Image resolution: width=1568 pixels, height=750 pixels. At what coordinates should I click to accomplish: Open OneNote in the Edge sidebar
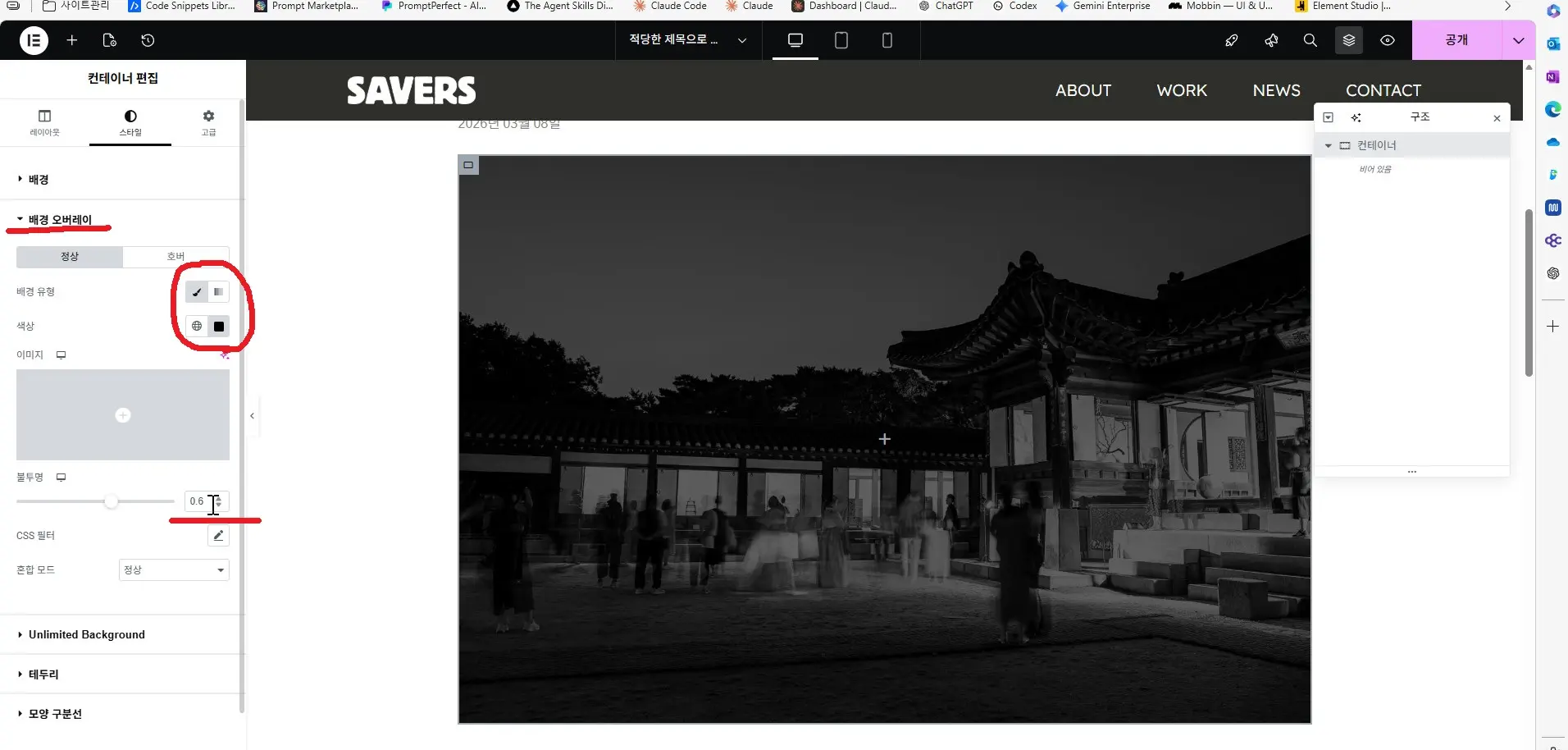coord(1553,77)
